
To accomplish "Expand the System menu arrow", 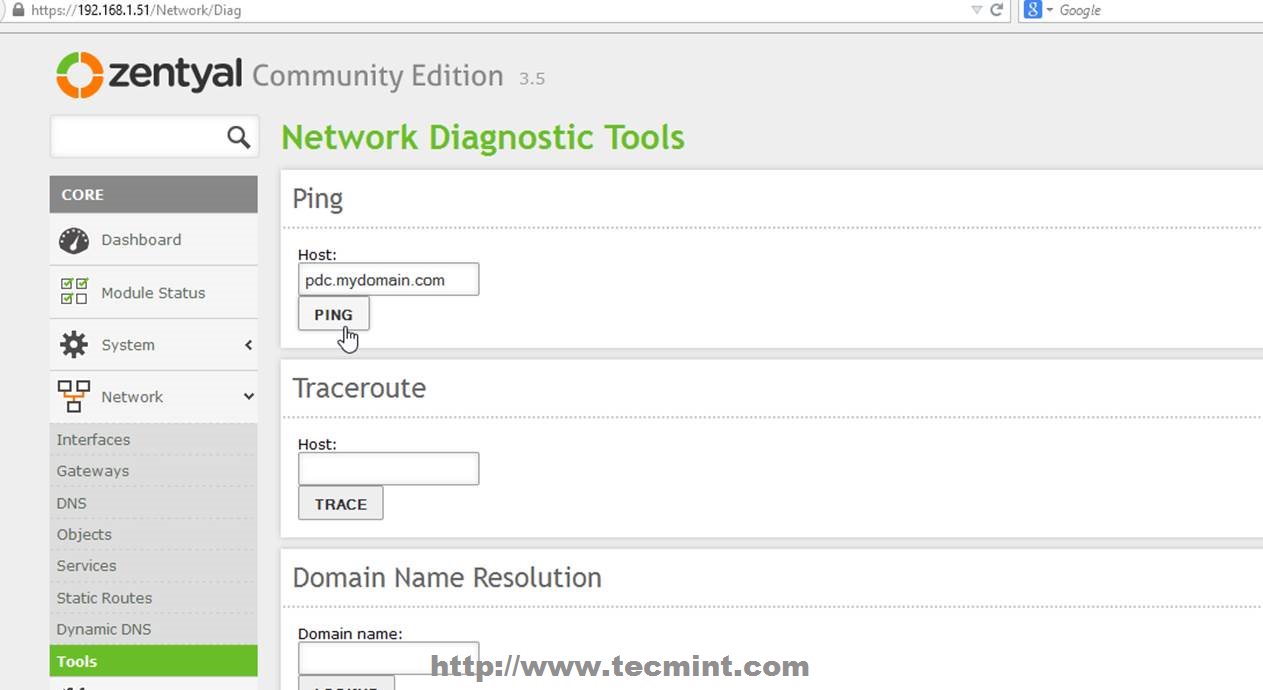I will tap(248, 345).
